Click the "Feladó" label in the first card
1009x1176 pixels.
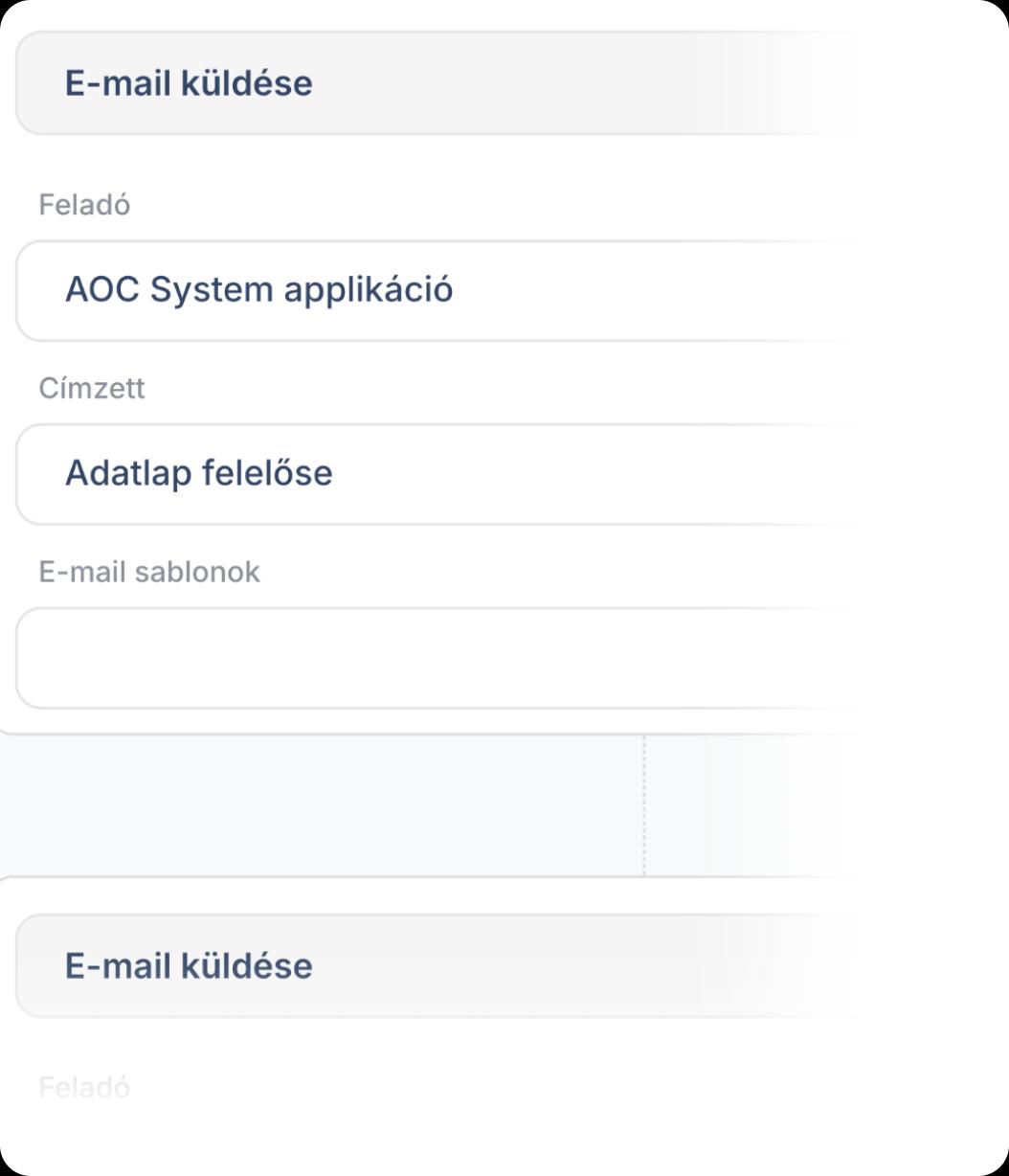(x=84, y=205)
